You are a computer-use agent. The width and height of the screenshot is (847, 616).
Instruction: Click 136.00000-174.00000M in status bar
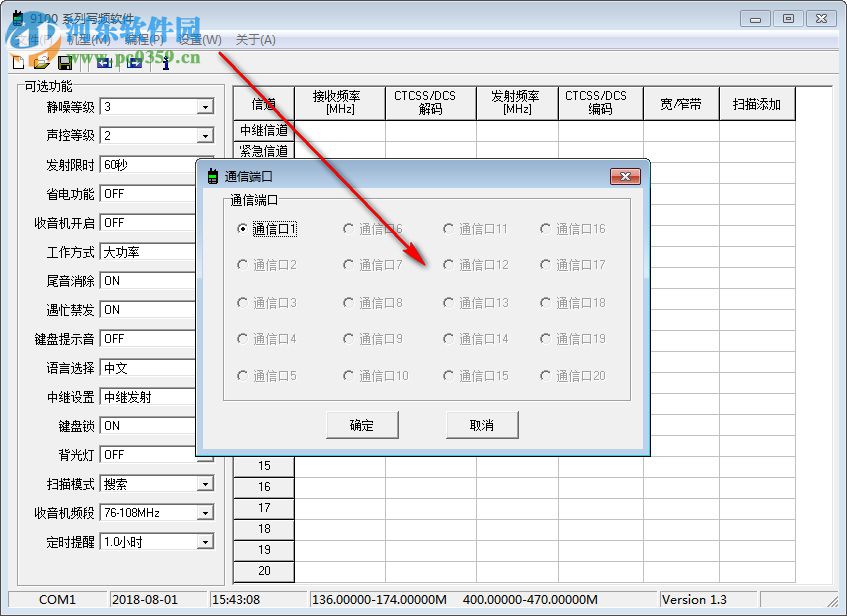click(x=379, y=600)
